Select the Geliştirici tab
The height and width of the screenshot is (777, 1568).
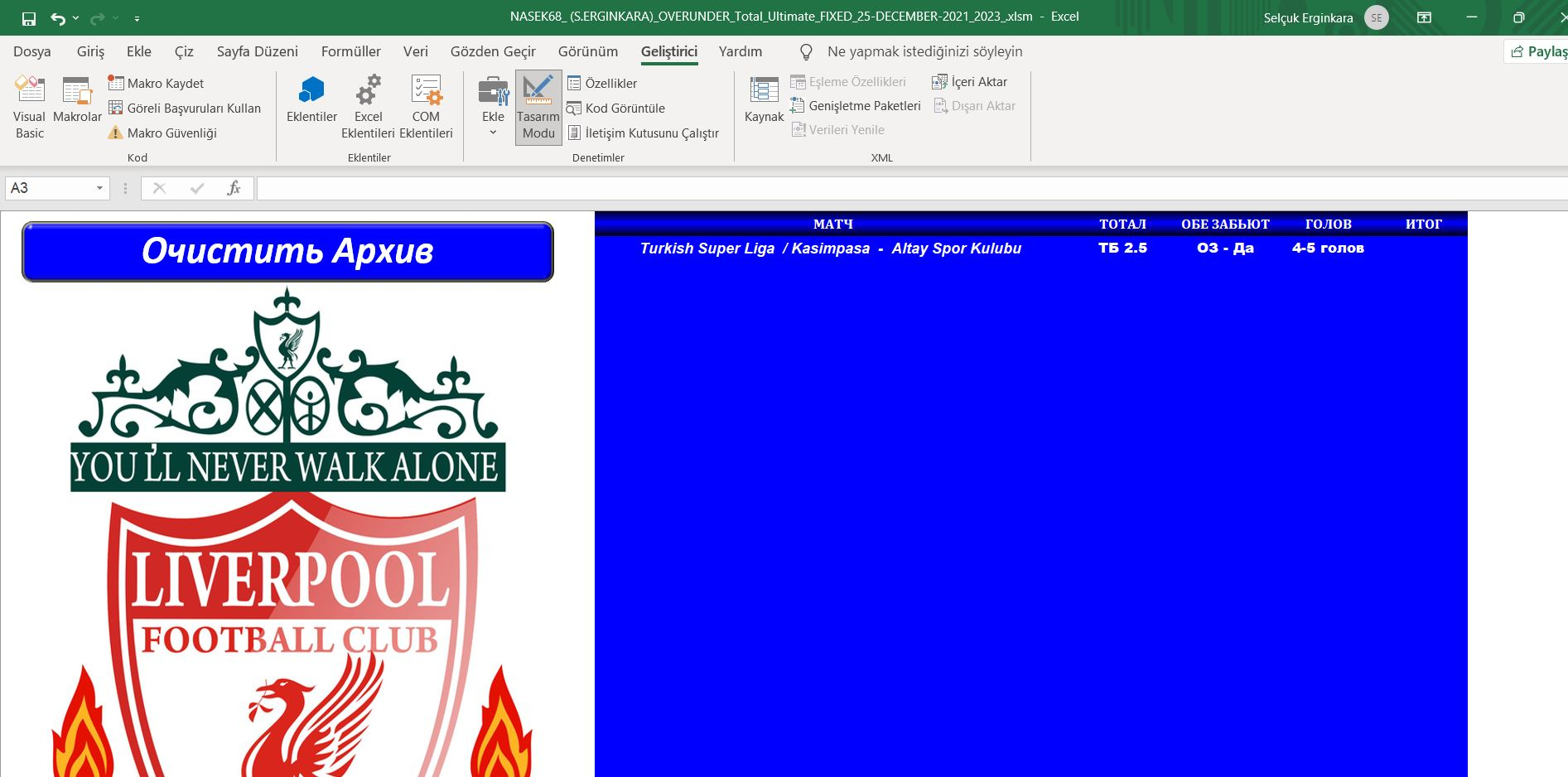click(x=669, y=51)
